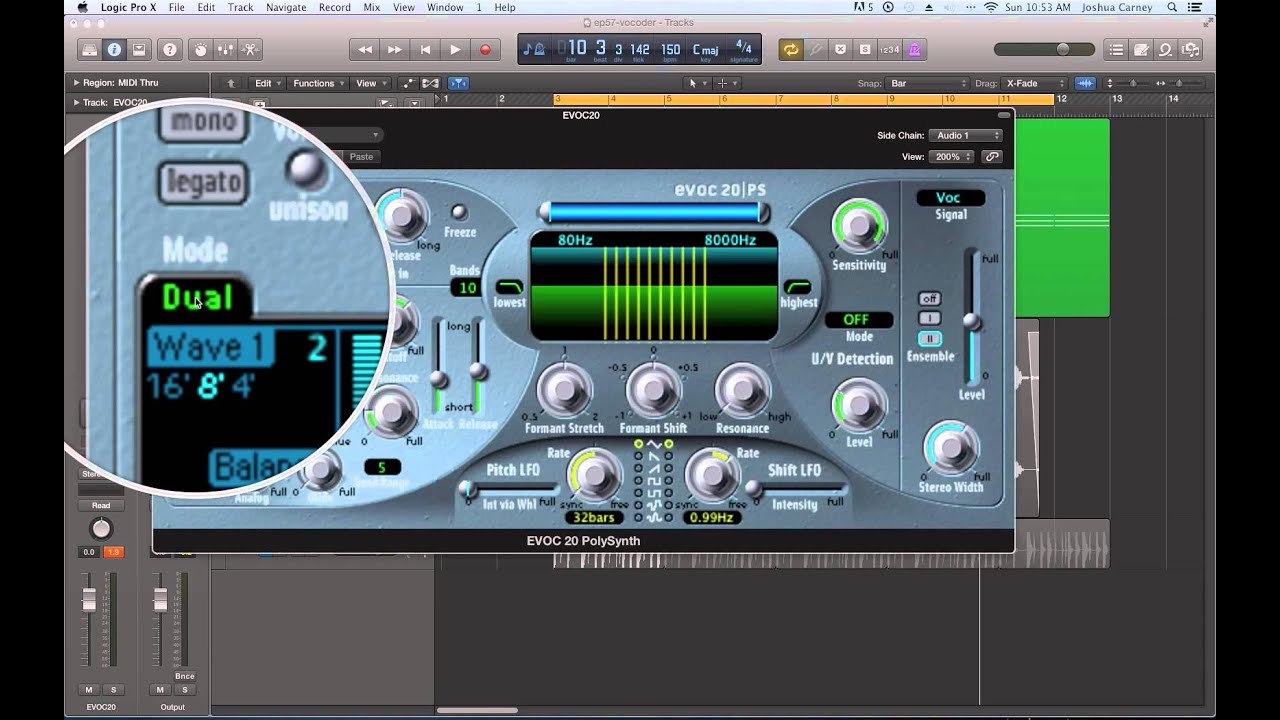
Task: Open the Apple Loops browser icon
Action: 1166,49
